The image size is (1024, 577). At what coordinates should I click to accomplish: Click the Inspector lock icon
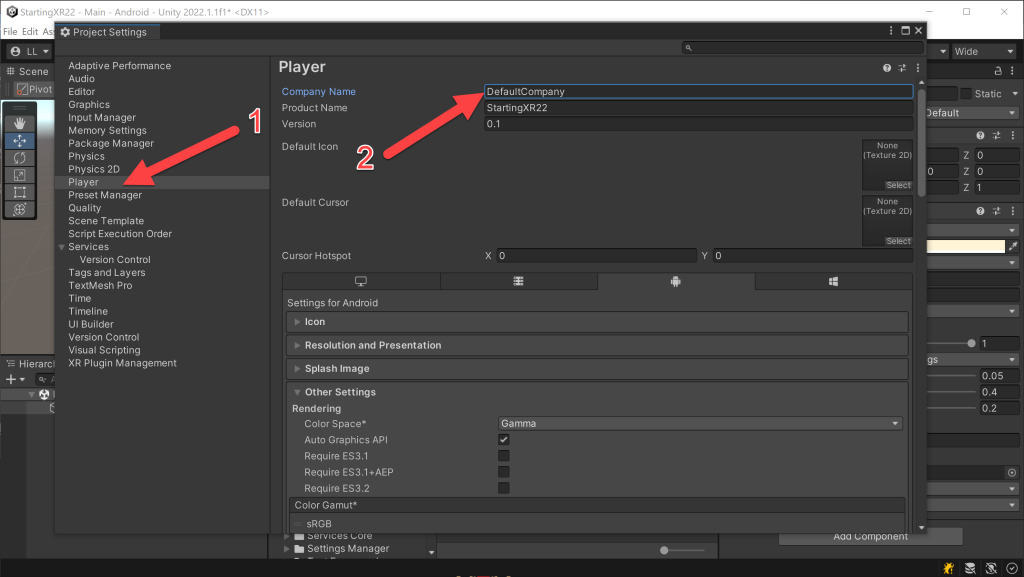pos(998,70)
